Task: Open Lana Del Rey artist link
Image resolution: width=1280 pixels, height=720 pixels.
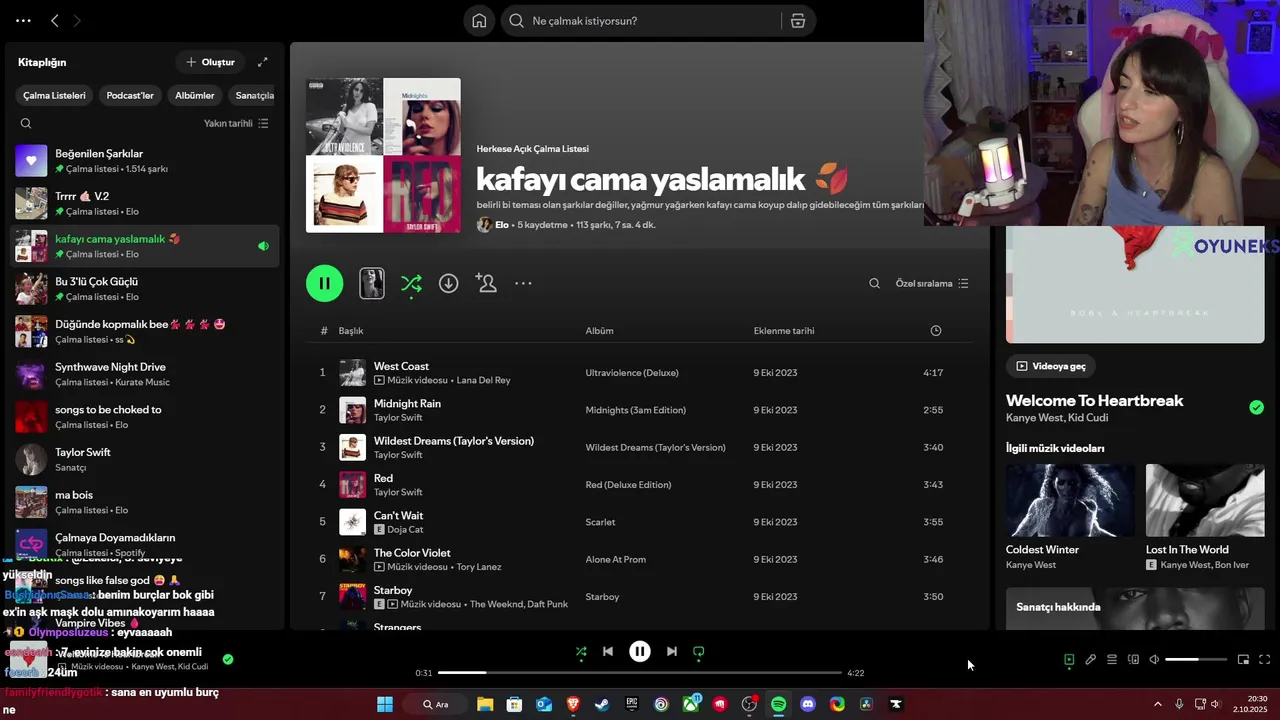Action: pos(483,381)
